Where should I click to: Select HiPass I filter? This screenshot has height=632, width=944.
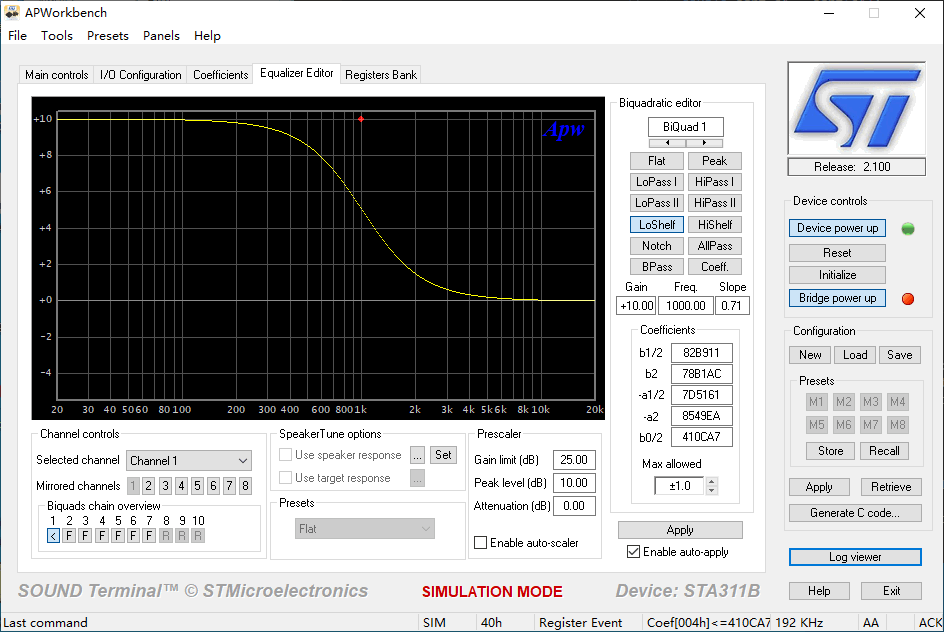click(715, 182)
